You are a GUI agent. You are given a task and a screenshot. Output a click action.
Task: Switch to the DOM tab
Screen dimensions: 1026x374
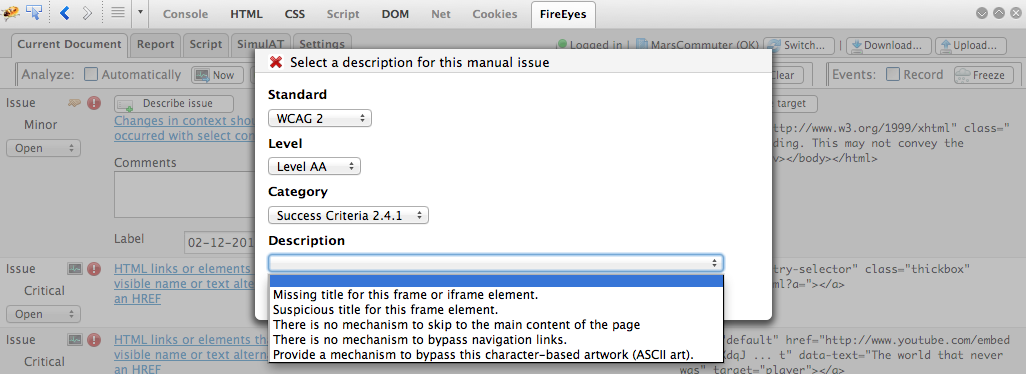(x=395, y=14)
